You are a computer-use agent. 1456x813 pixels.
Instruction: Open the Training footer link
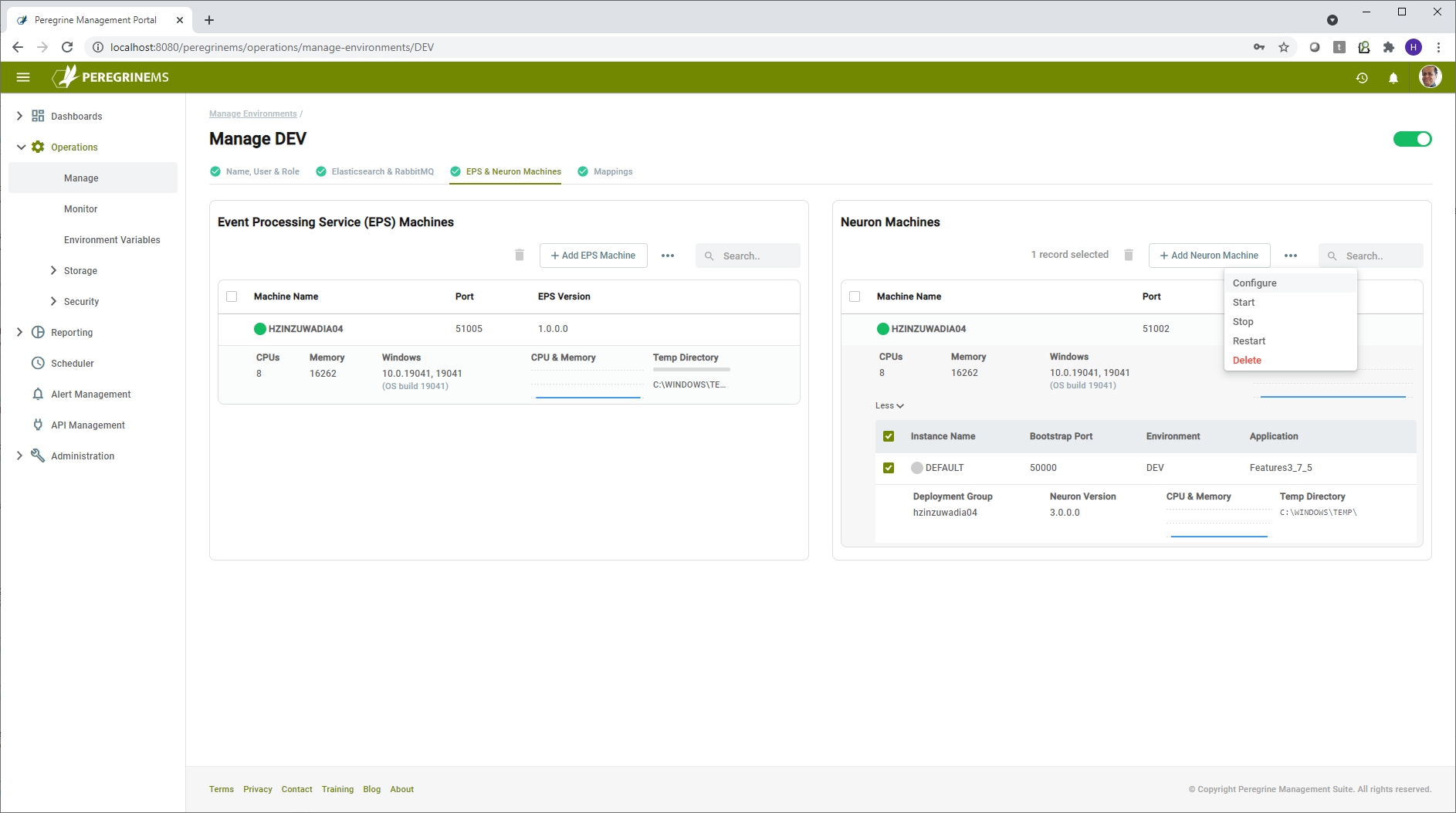[337, 789]
